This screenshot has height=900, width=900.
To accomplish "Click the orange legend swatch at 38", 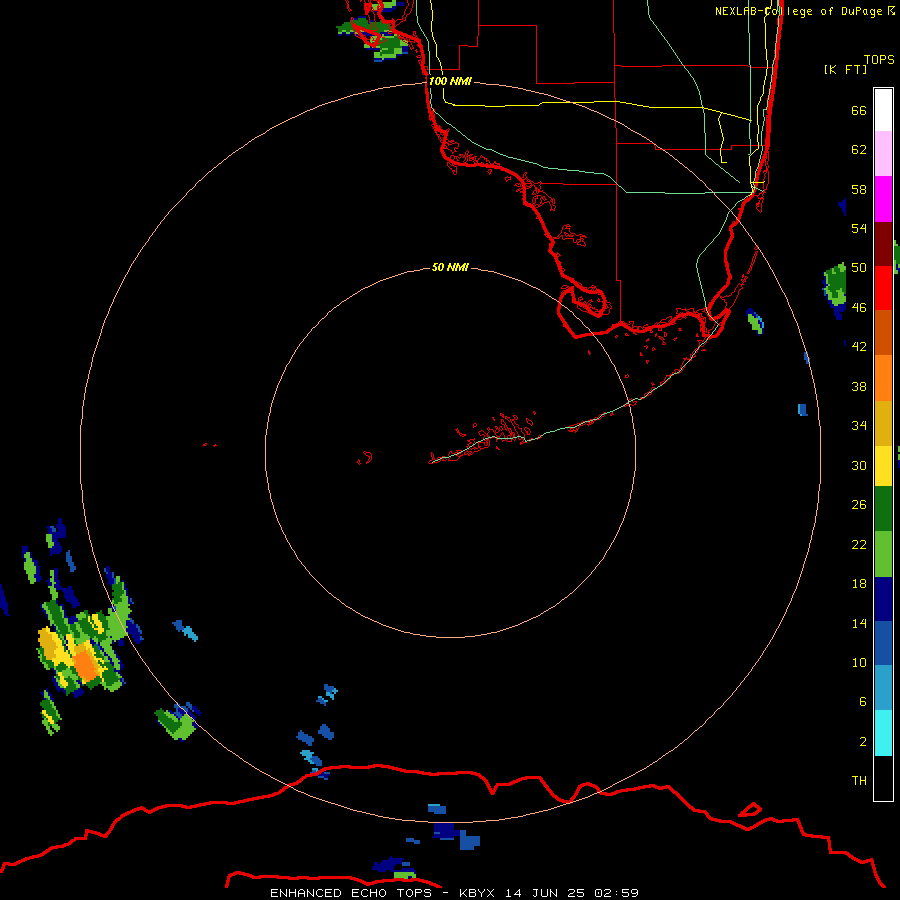I will [x=883, y=378].
